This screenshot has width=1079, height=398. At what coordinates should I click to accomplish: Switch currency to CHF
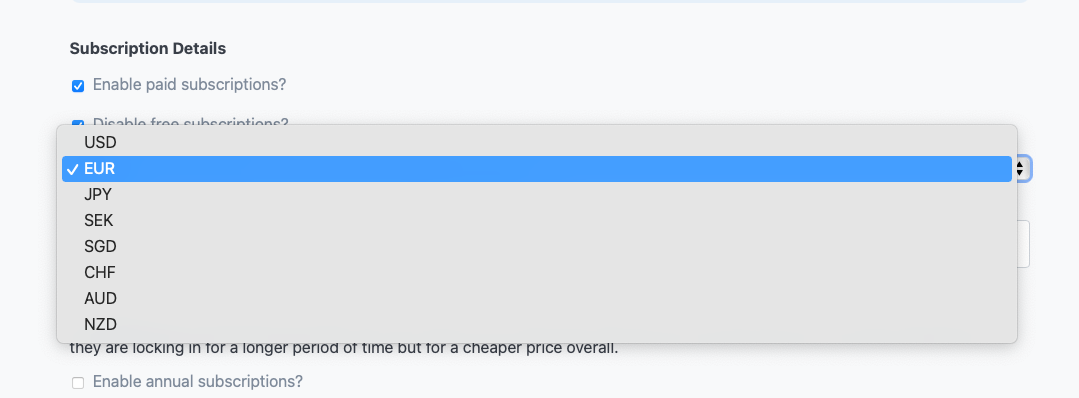pyautogui.click(x=537, y=273)
